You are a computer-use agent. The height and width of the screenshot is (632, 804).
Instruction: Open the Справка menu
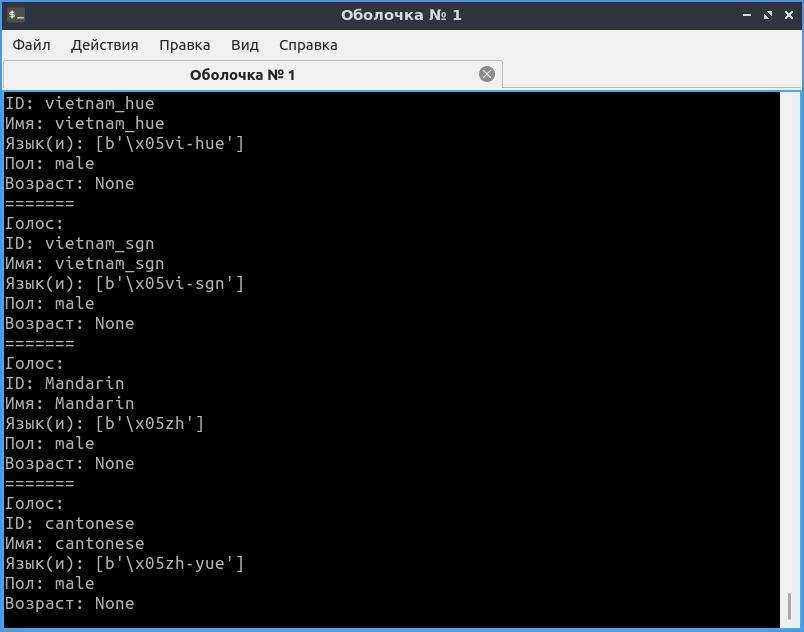click(x=308, y=45)
